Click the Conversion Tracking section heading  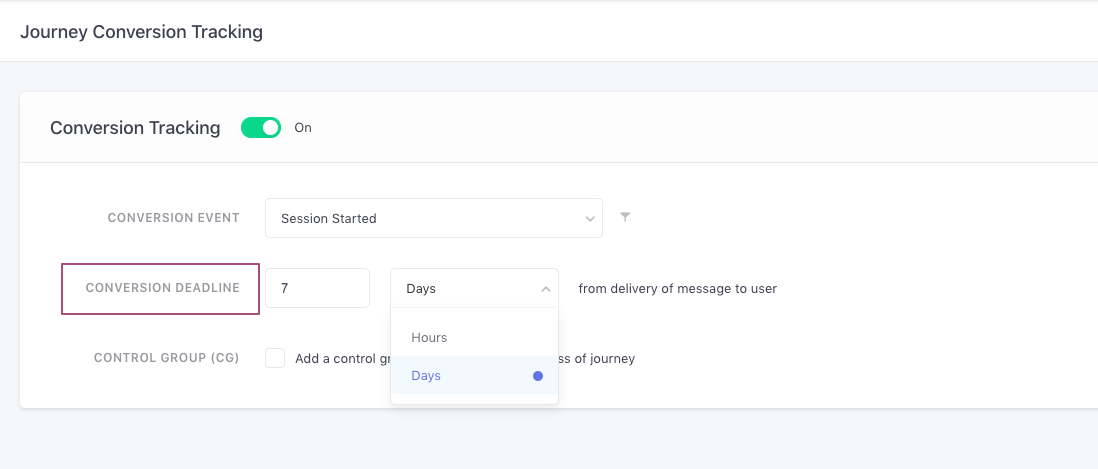pos(135,128)
